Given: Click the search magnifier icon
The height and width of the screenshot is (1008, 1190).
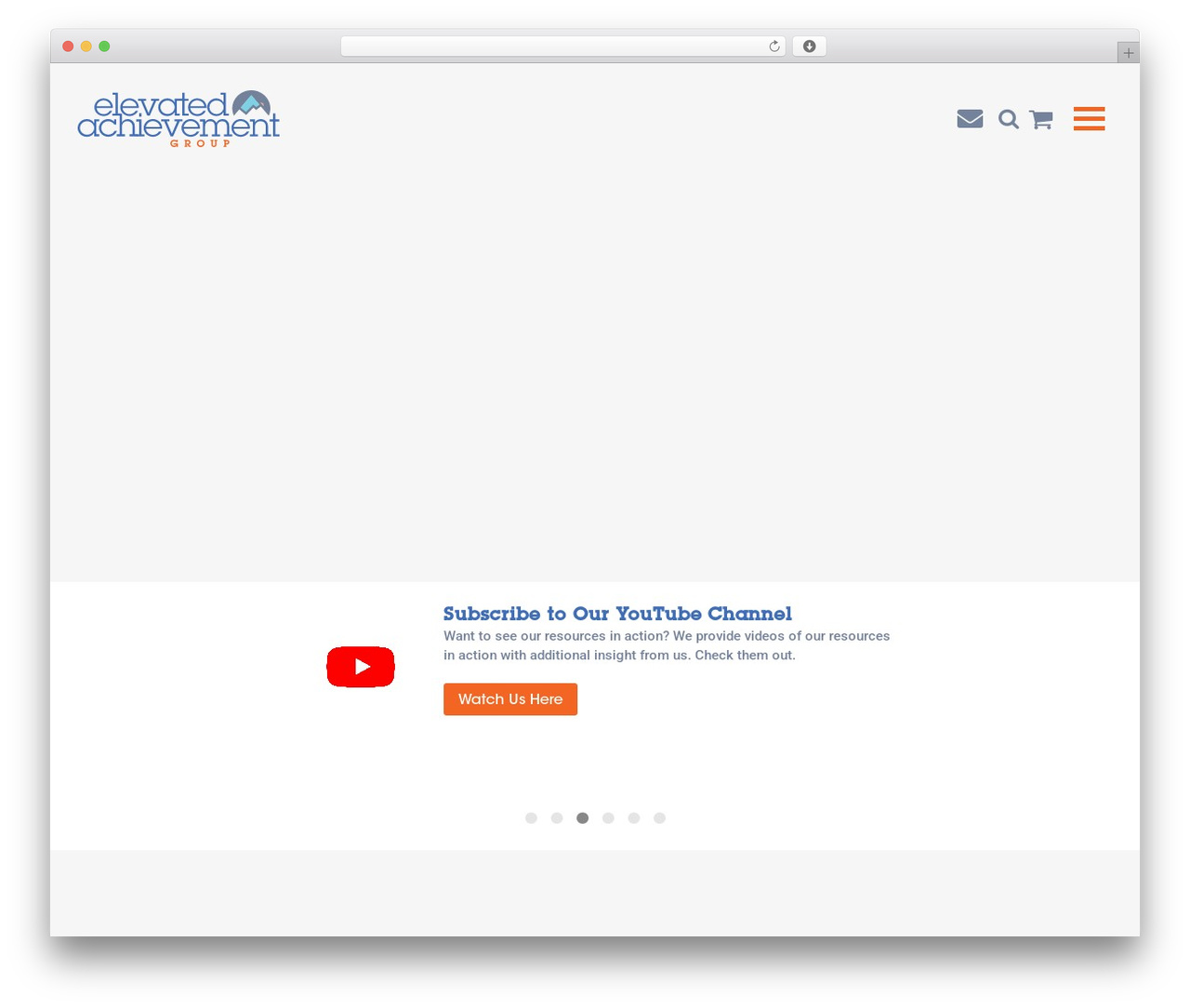Looking at the screenshot, I should 1009,119.
